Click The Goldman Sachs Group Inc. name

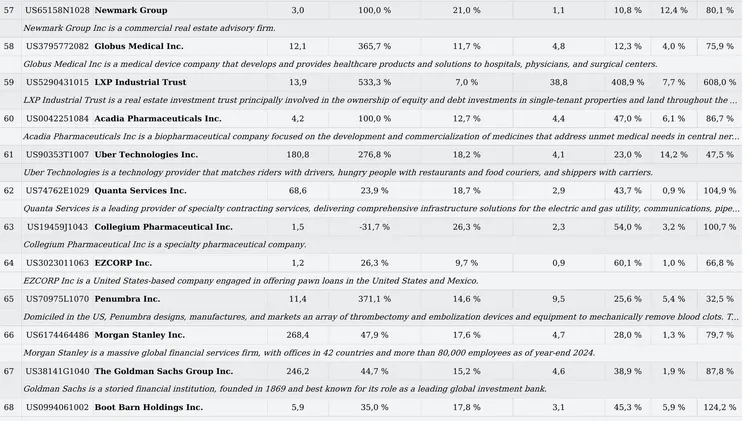click(163, 371)
